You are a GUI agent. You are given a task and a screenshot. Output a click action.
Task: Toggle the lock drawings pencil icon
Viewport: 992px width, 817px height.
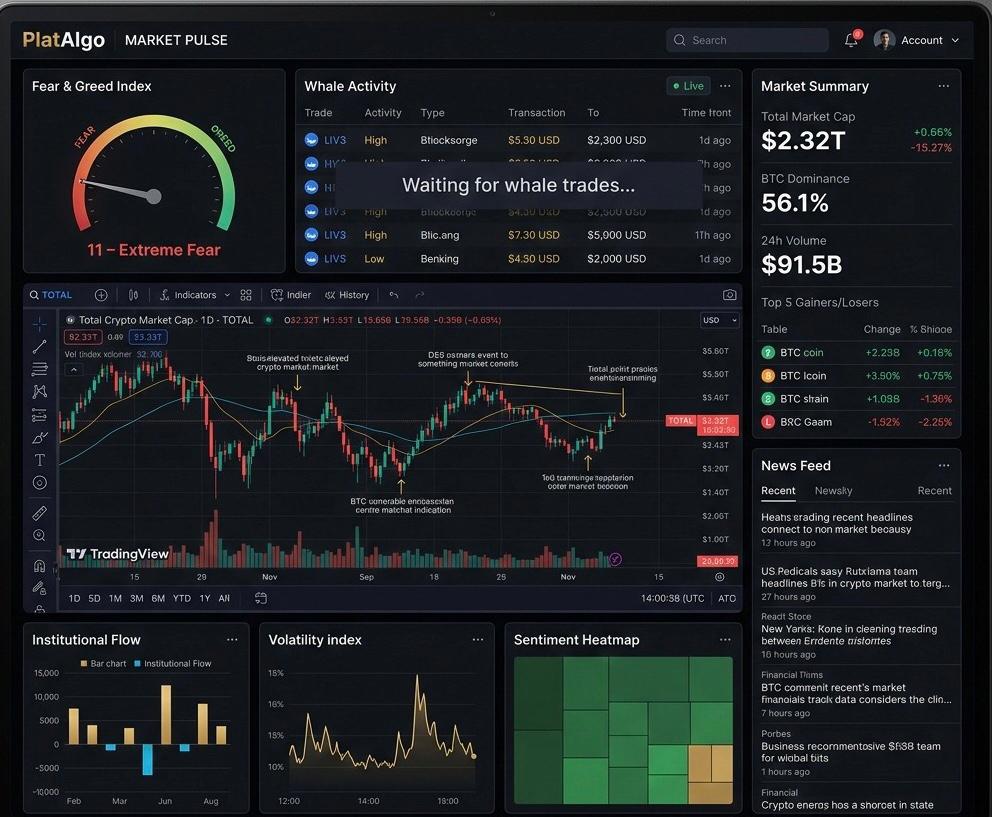click(x=39, y=588)
